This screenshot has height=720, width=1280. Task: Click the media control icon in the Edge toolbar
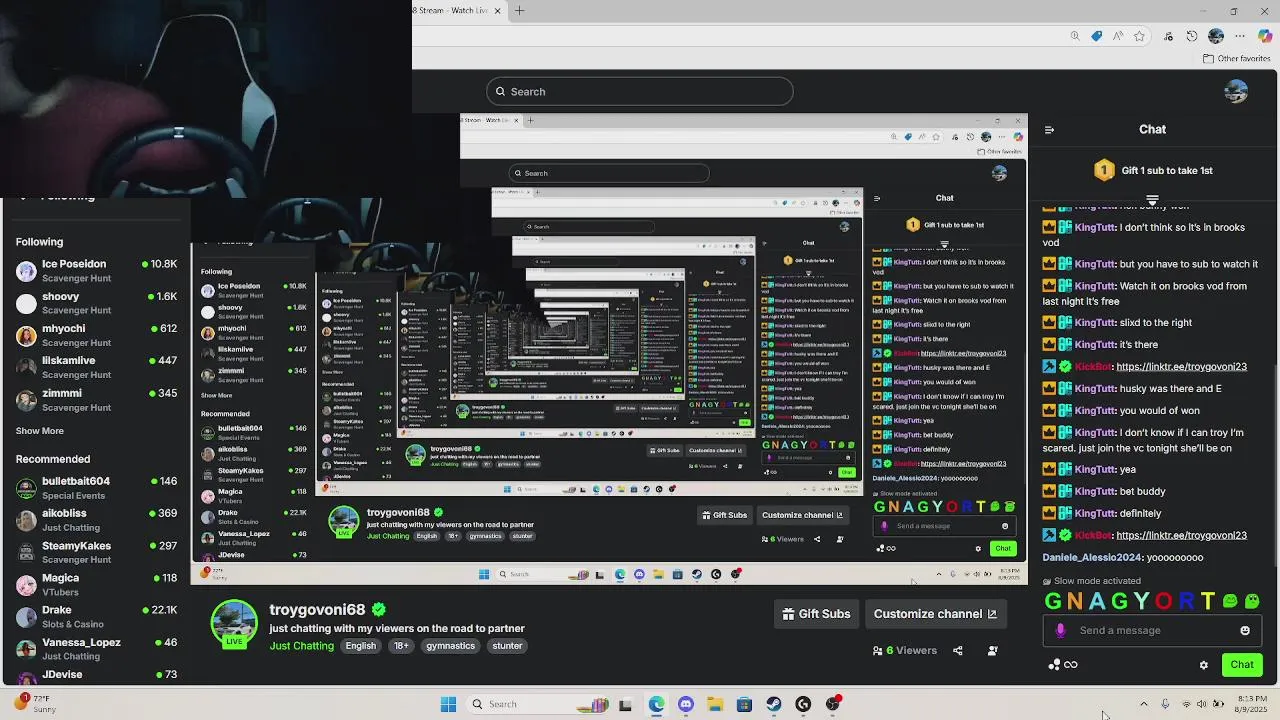(x=1168, y=36)
